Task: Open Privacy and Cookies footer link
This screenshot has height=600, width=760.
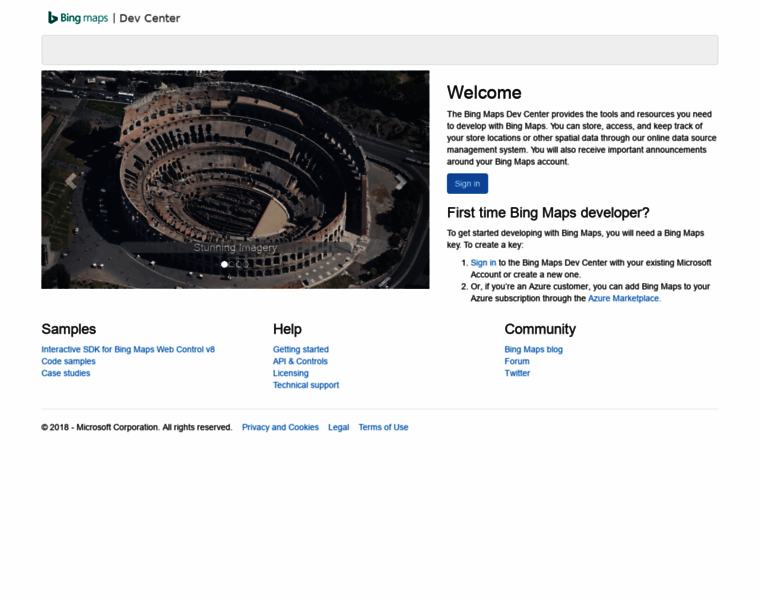Action: coord(280,428)
